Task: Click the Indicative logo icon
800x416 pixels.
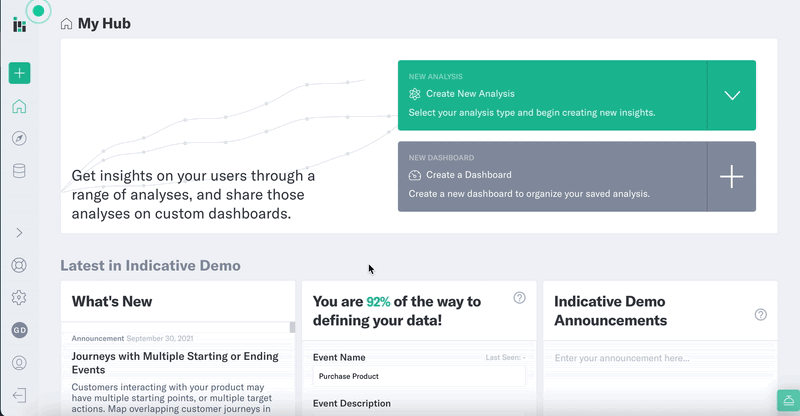Action: tap(19, 25)
